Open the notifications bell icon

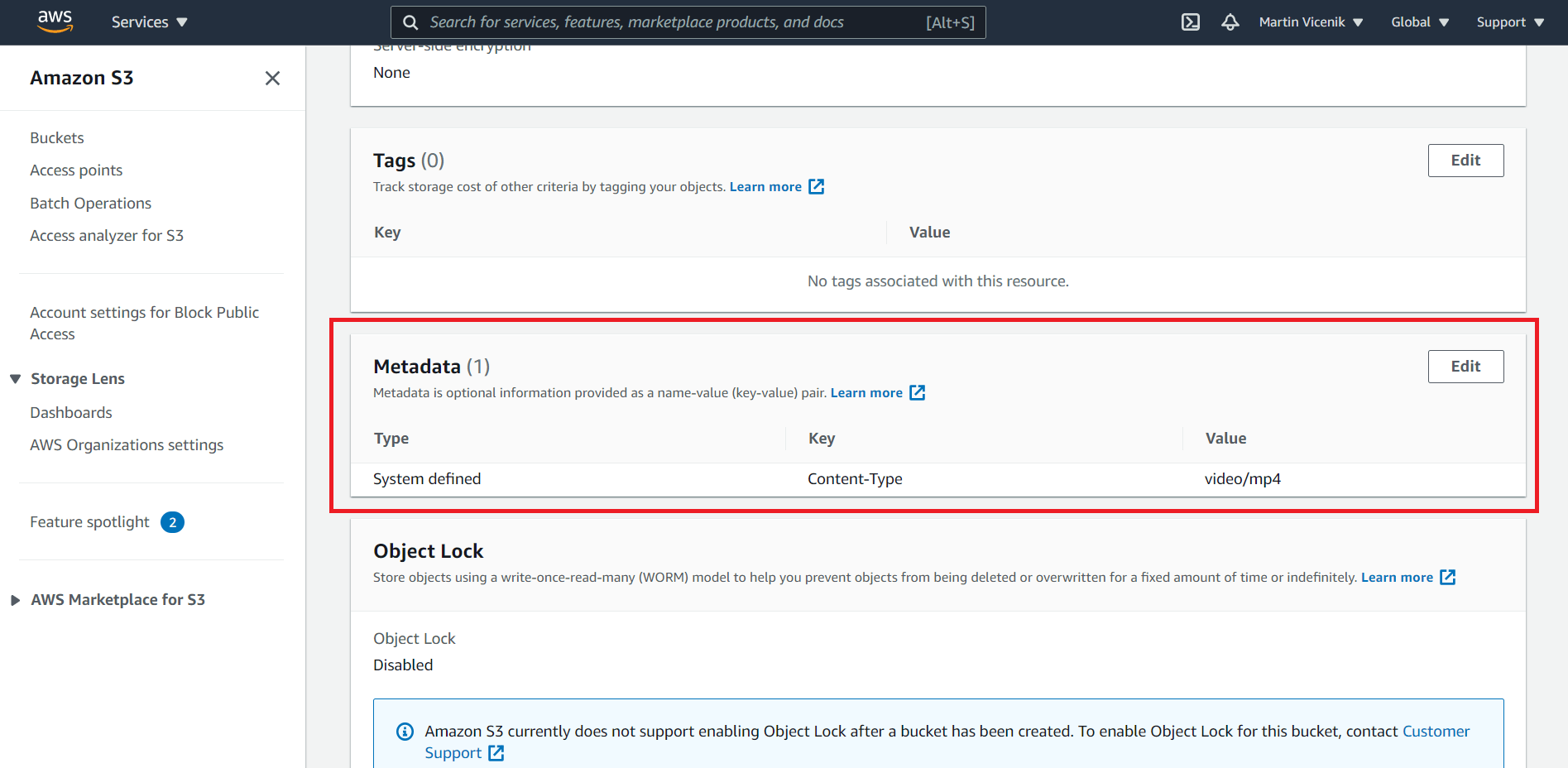point(1230,22)
